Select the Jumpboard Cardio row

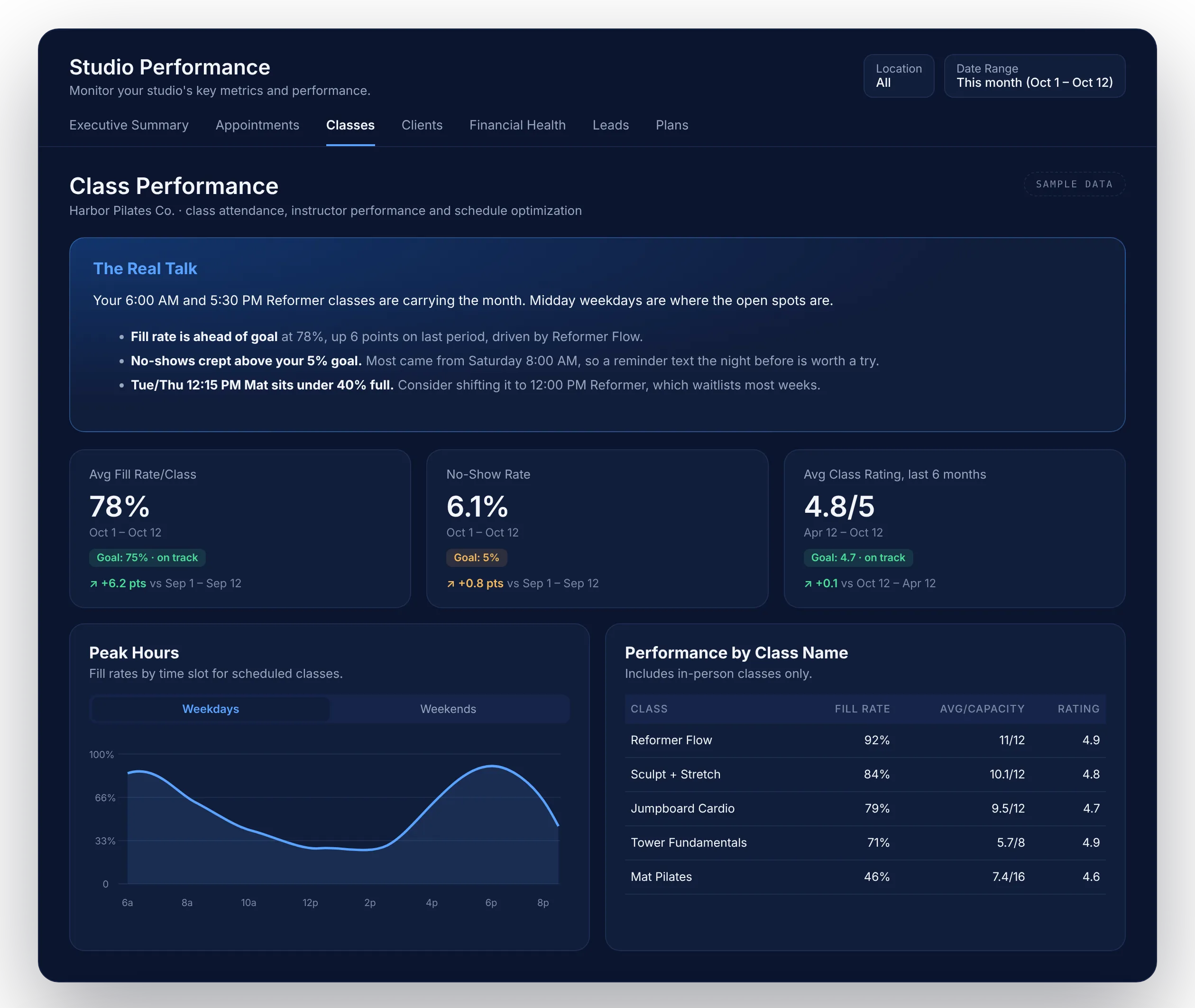pos(865,809)
